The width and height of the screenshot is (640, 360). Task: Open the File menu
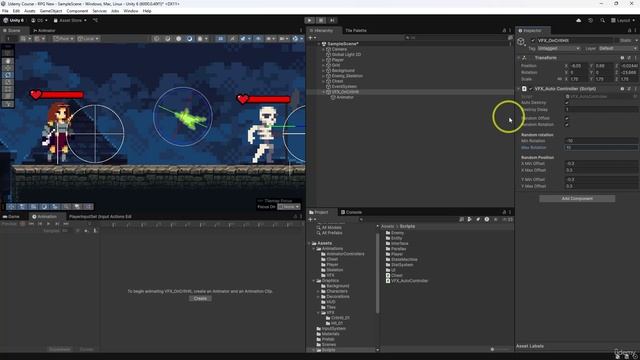tap(5, 11)
